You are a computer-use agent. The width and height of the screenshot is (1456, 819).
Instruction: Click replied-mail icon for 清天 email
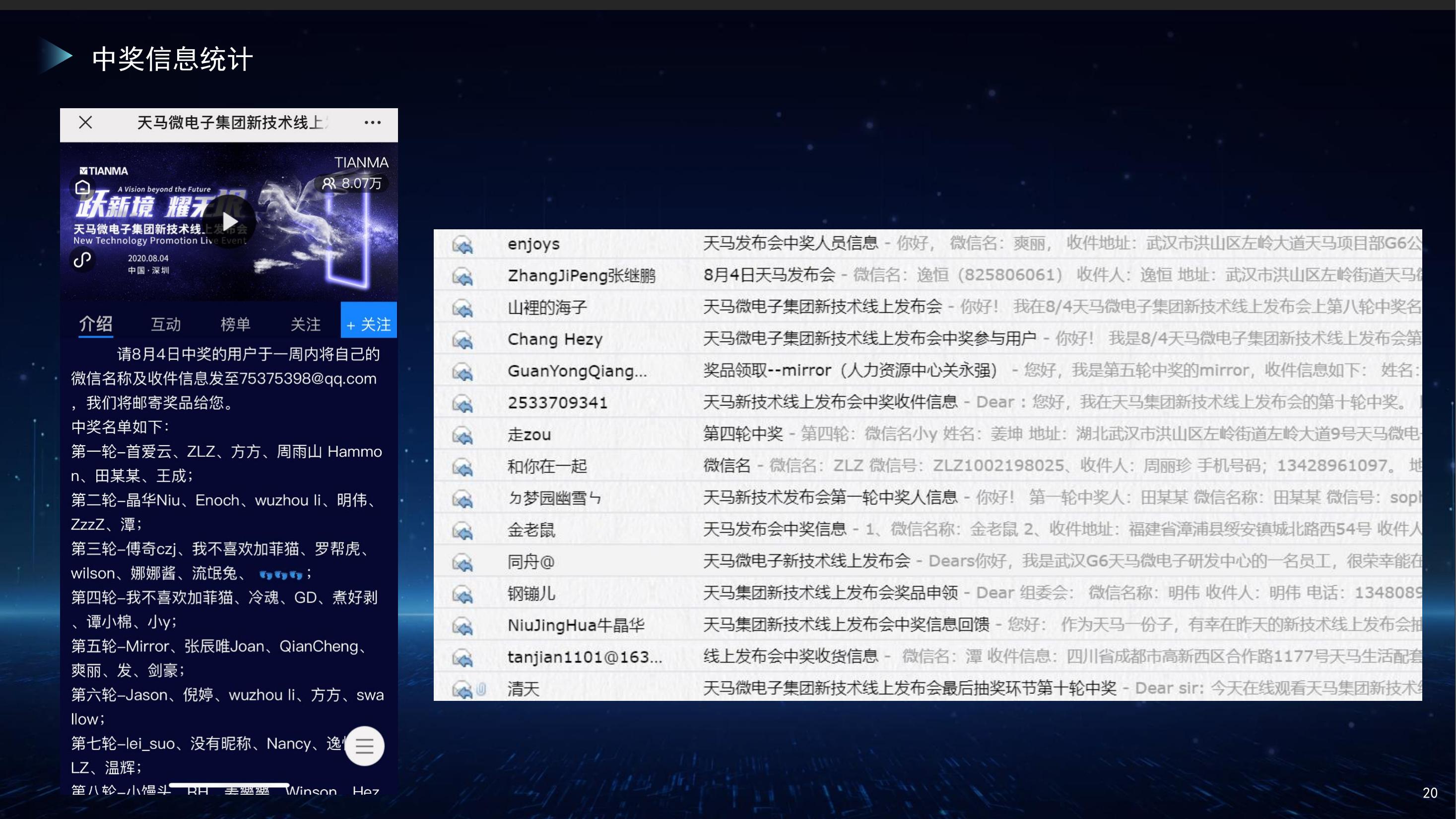[x=463, y=689]
